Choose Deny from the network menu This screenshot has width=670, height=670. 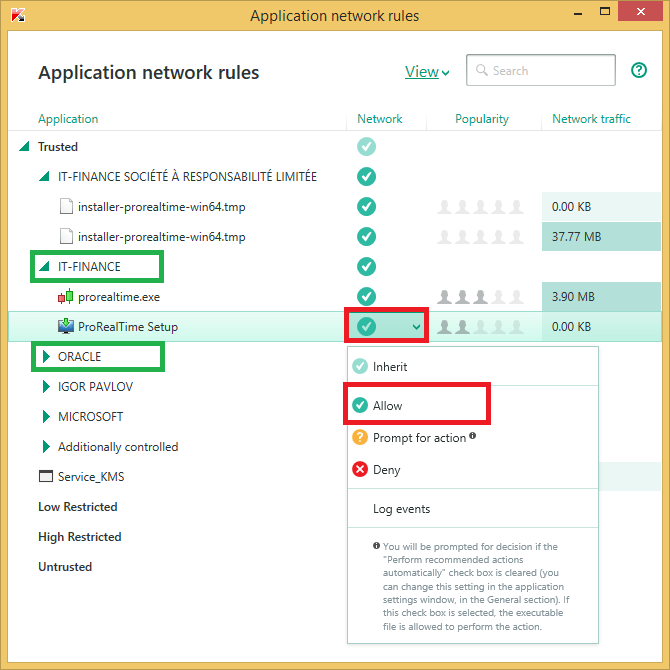(473, 470)
